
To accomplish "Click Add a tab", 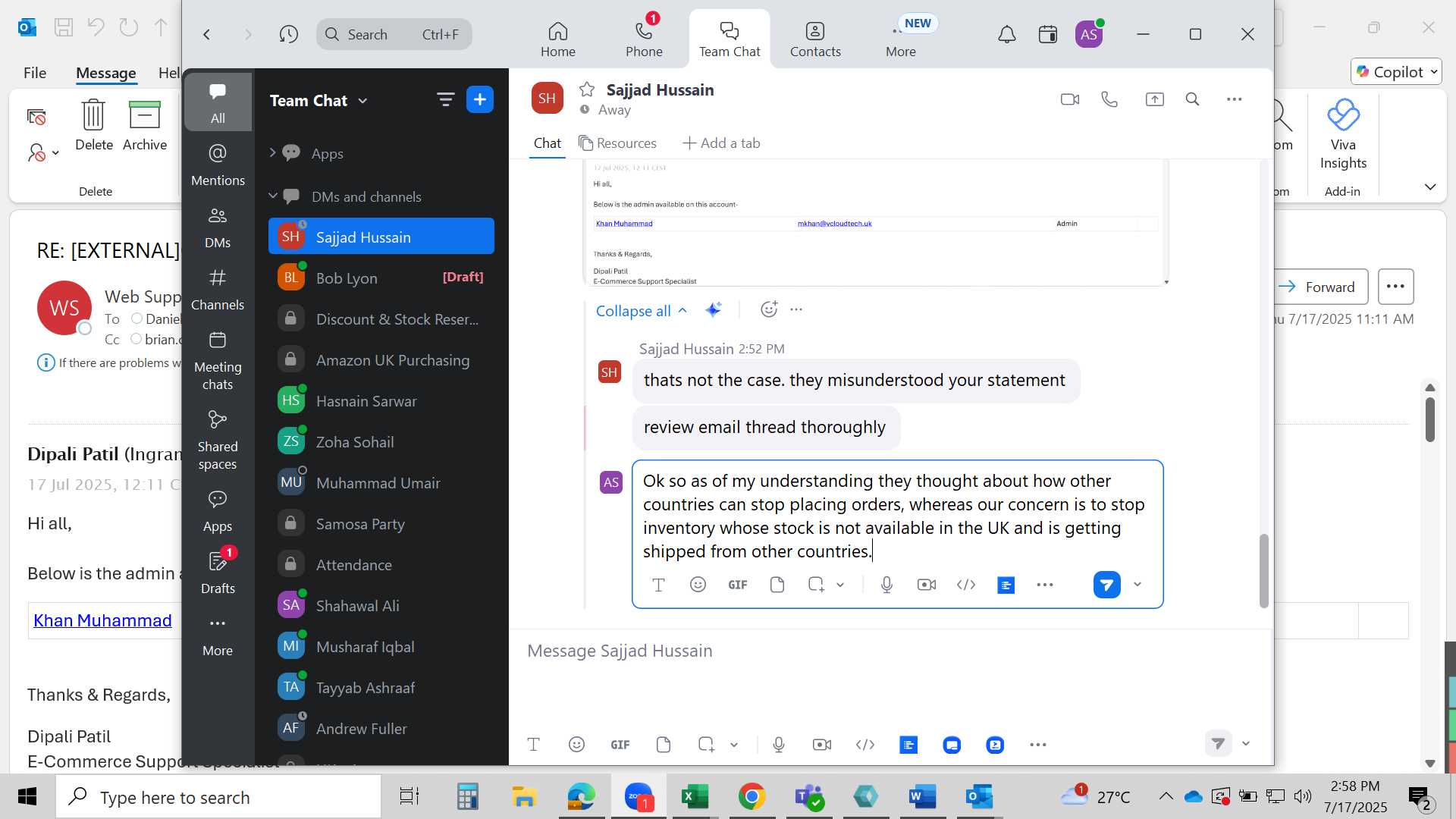I will pyautogui.click(x=721, y=143).
